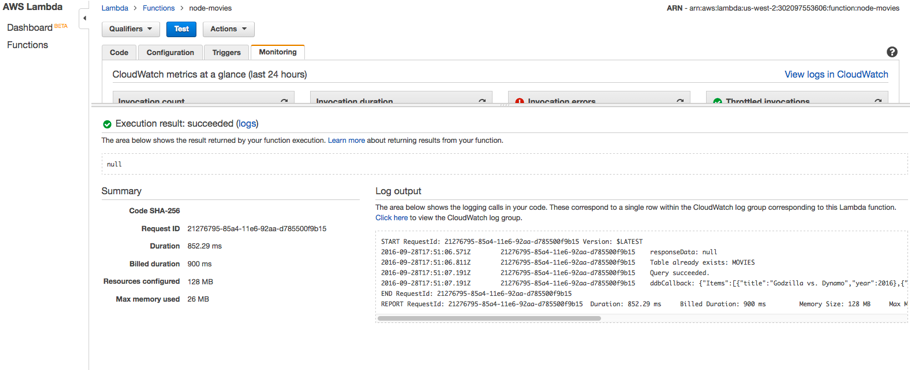The image size is (910, 370).
Task: Click the logs link in execution result
Action: click(247, 124)
